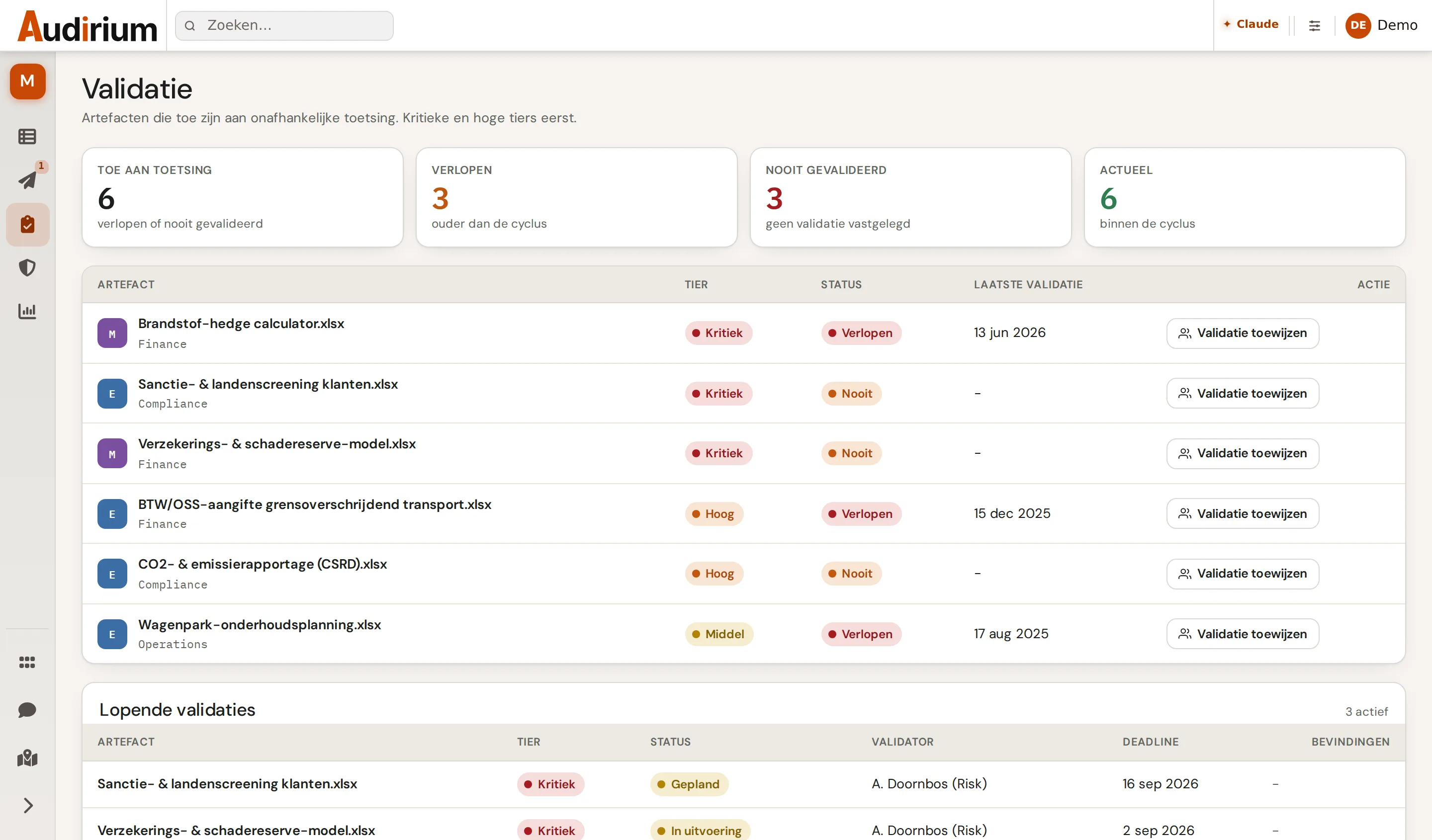Assign validation for Verzekerings- & schadereserve-model.xlsx
The width and height of the screenshot is (1432, 840).
[x=1242, y=453]
